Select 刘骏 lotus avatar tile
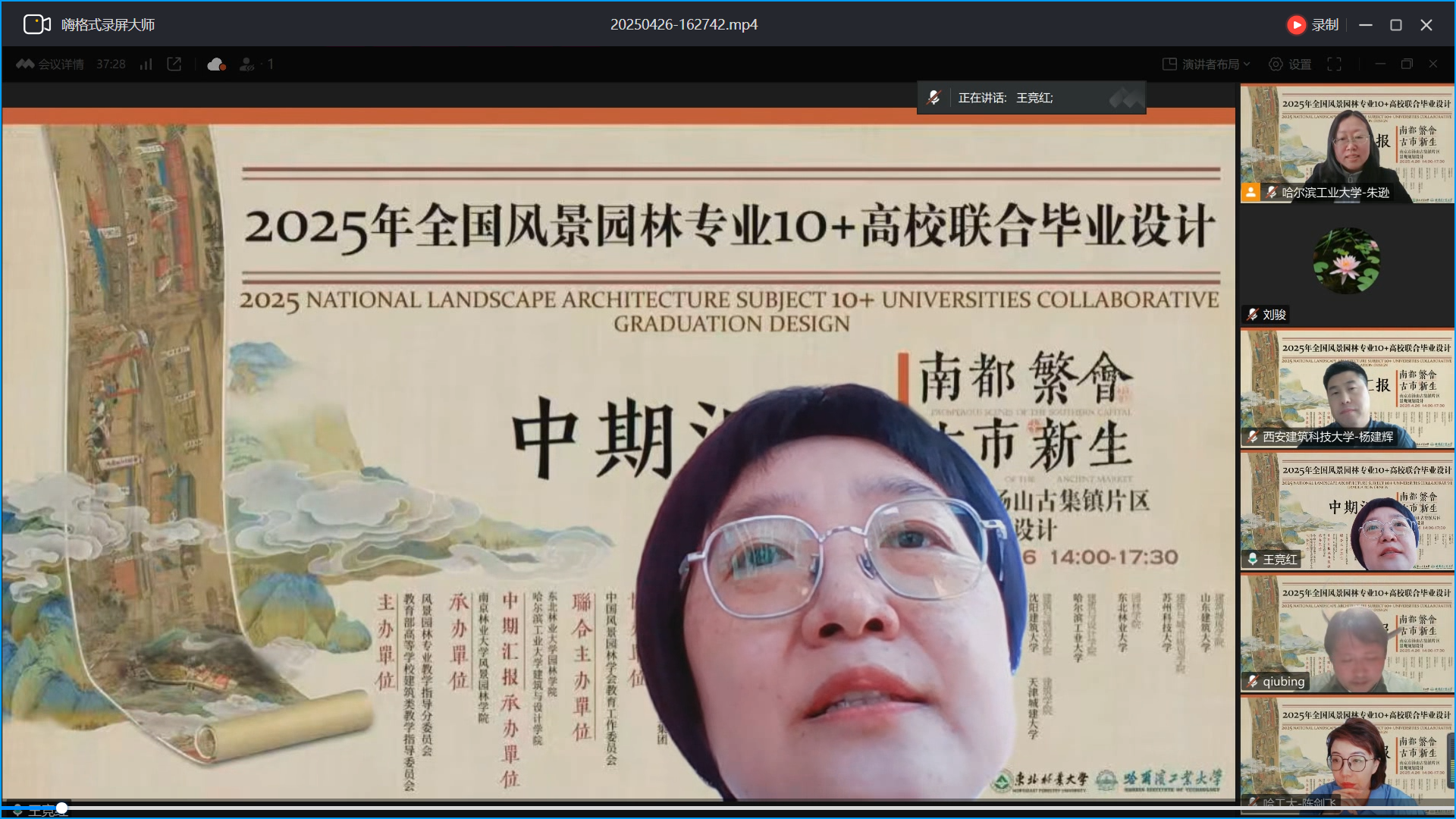Viewport: 1456px width, 819px height. click(x=1347, y=262)
